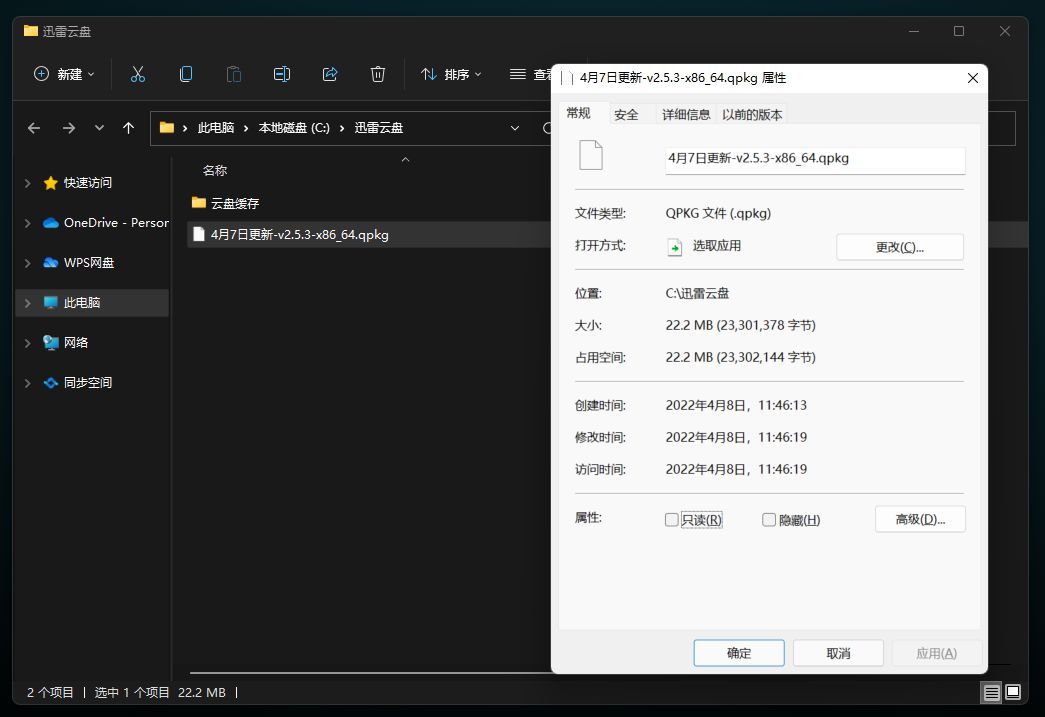
Task: Switch to the 常规 tab
Action: click(578, 113)
